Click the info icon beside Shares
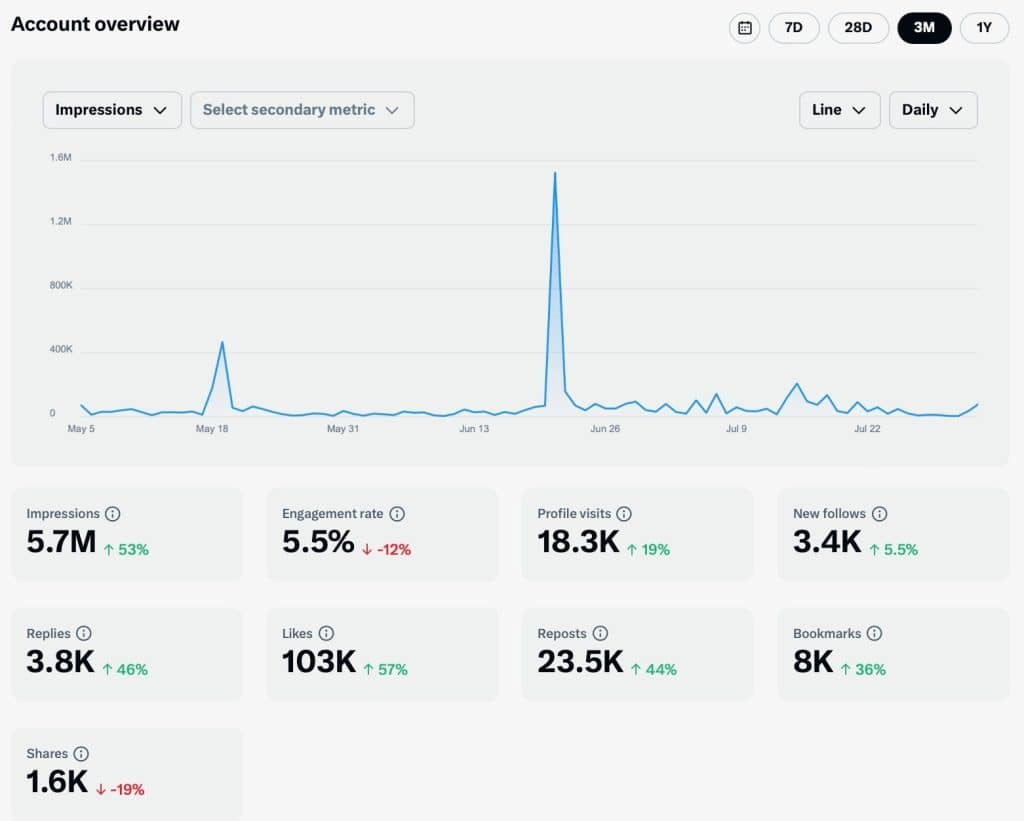The width and height of the screenshot is (1024, 821). coord(82,754)
